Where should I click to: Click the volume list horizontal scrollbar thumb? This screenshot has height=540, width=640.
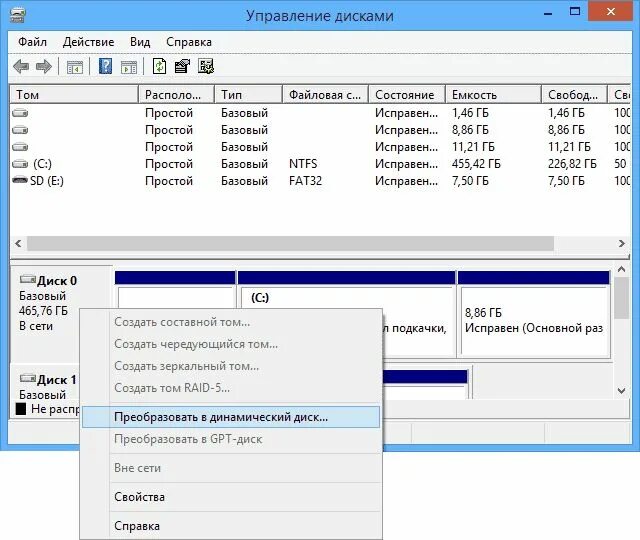(x=290, y=244)
